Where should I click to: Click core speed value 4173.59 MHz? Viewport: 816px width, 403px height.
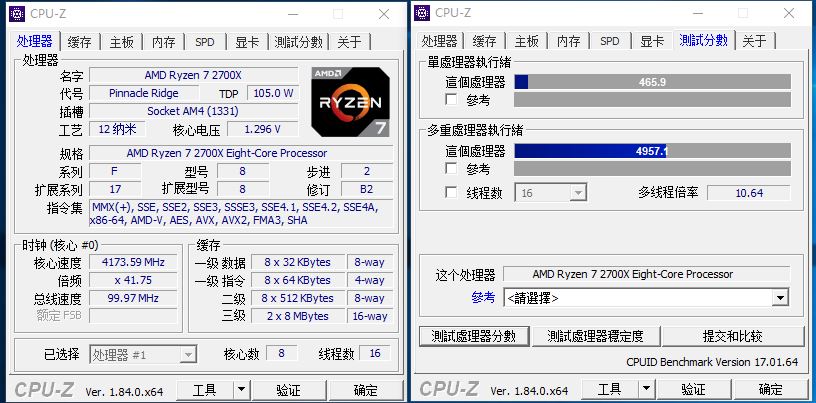133,262
